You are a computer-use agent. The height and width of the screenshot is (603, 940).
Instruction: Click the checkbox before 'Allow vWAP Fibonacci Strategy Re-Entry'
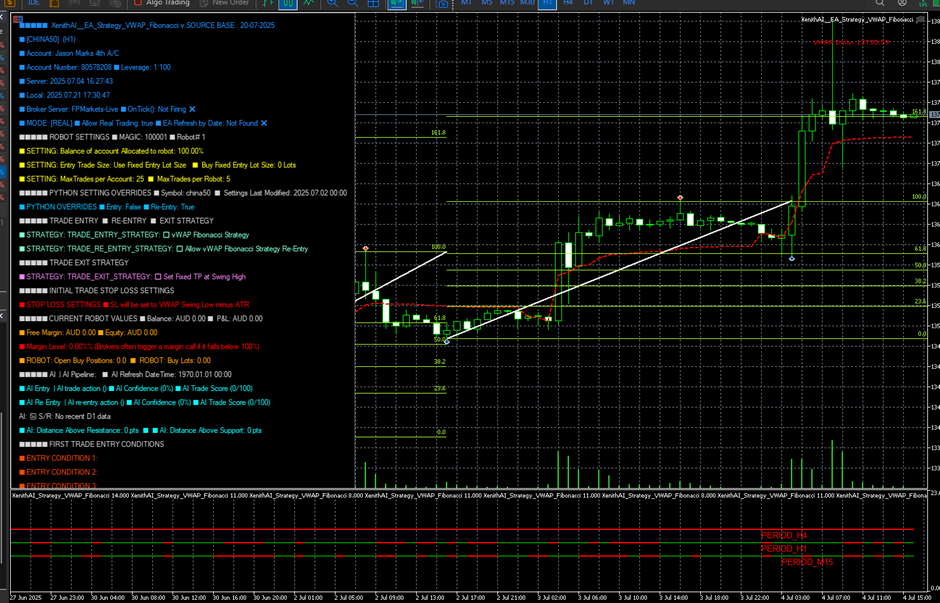coord(179,249)
